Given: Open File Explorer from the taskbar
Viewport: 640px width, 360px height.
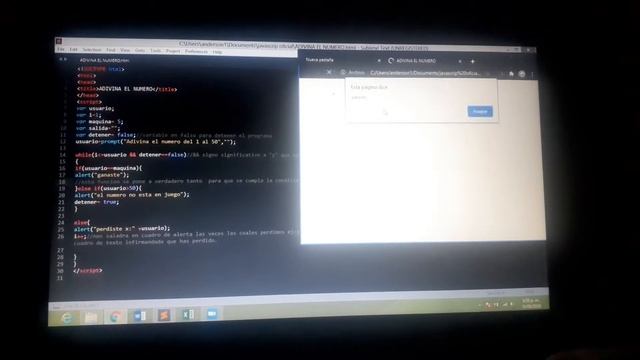Looking at the screenshot, I should pos(91,317).
